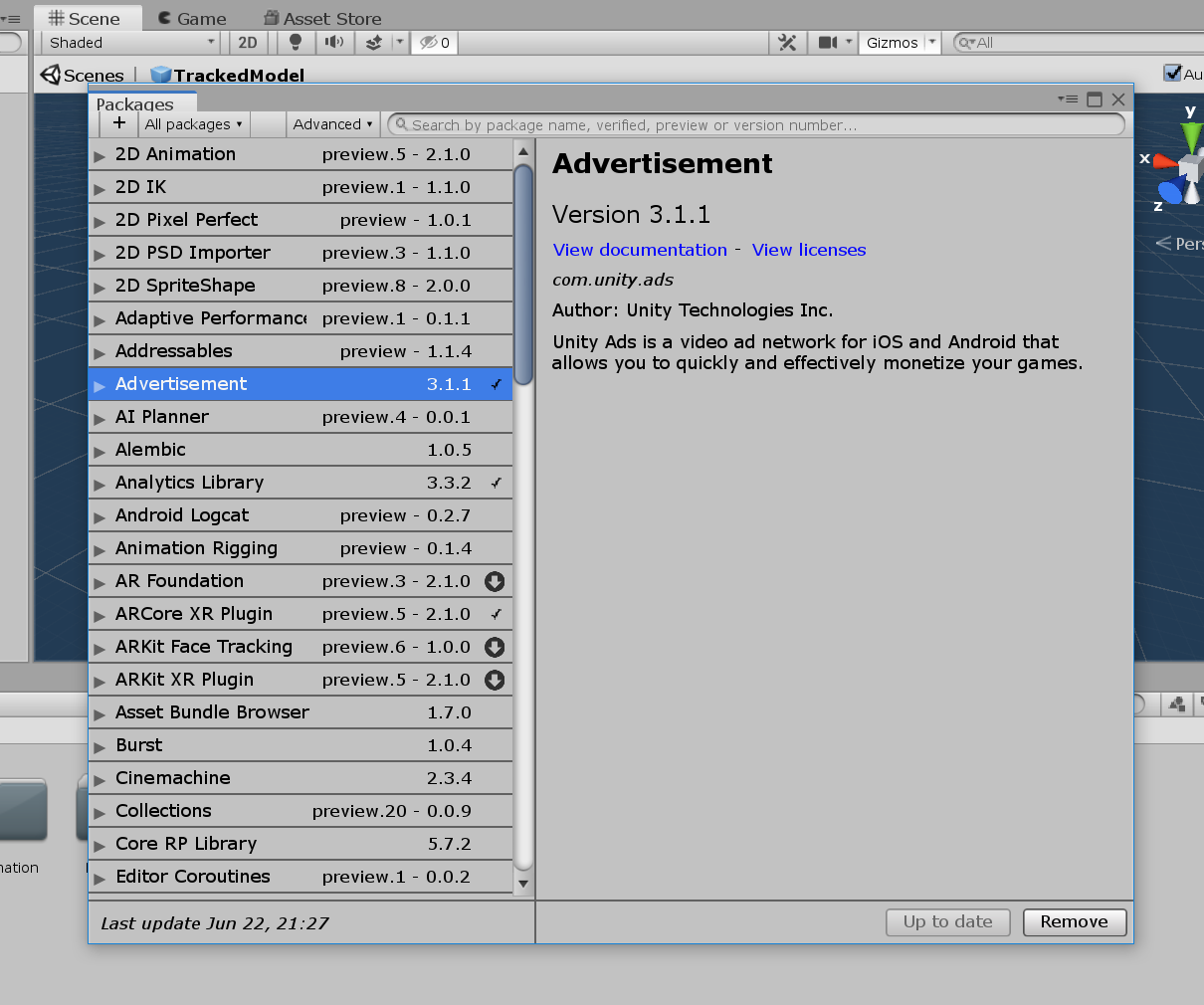Open View licenses link
Image resolution: width=1204 pixels, height=1005 pixels.
tap(809, 250)
